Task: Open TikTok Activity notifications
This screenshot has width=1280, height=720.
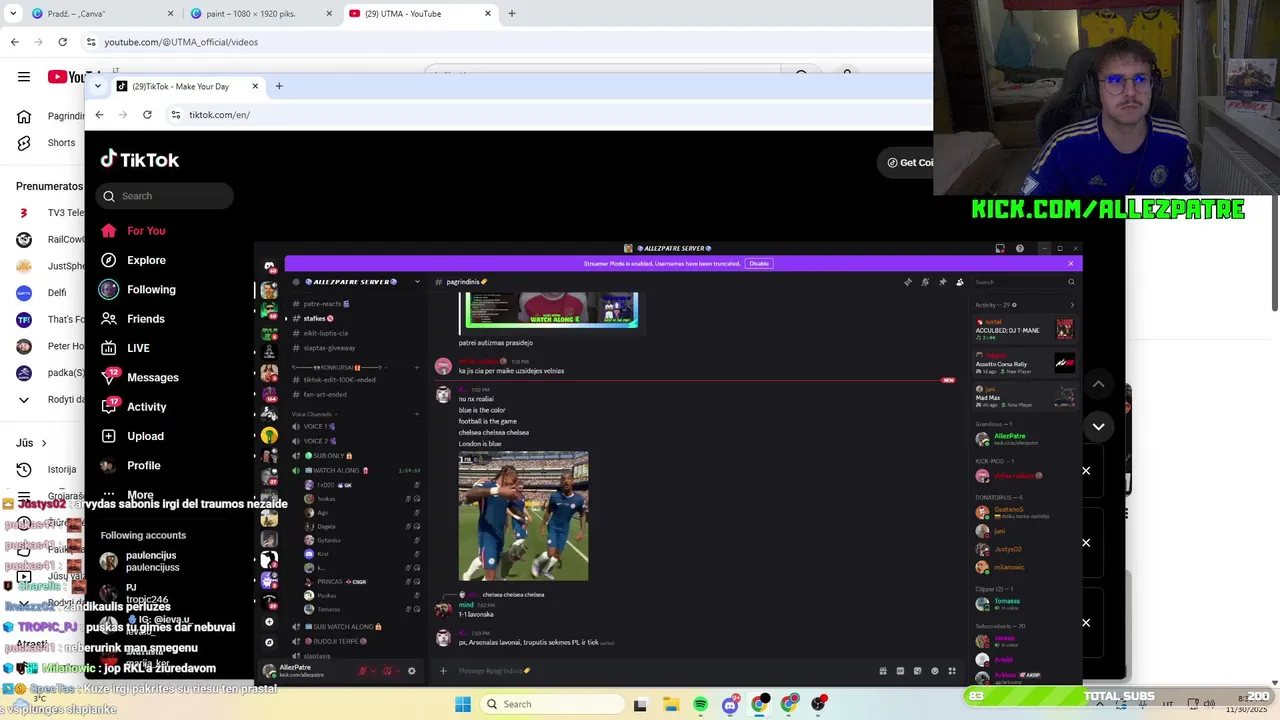Action: point(133,407)
